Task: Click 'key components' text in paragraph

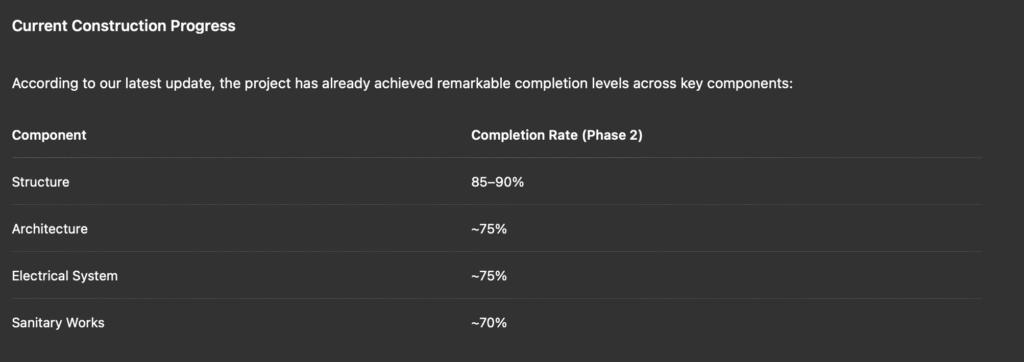Action: (732, 84)
